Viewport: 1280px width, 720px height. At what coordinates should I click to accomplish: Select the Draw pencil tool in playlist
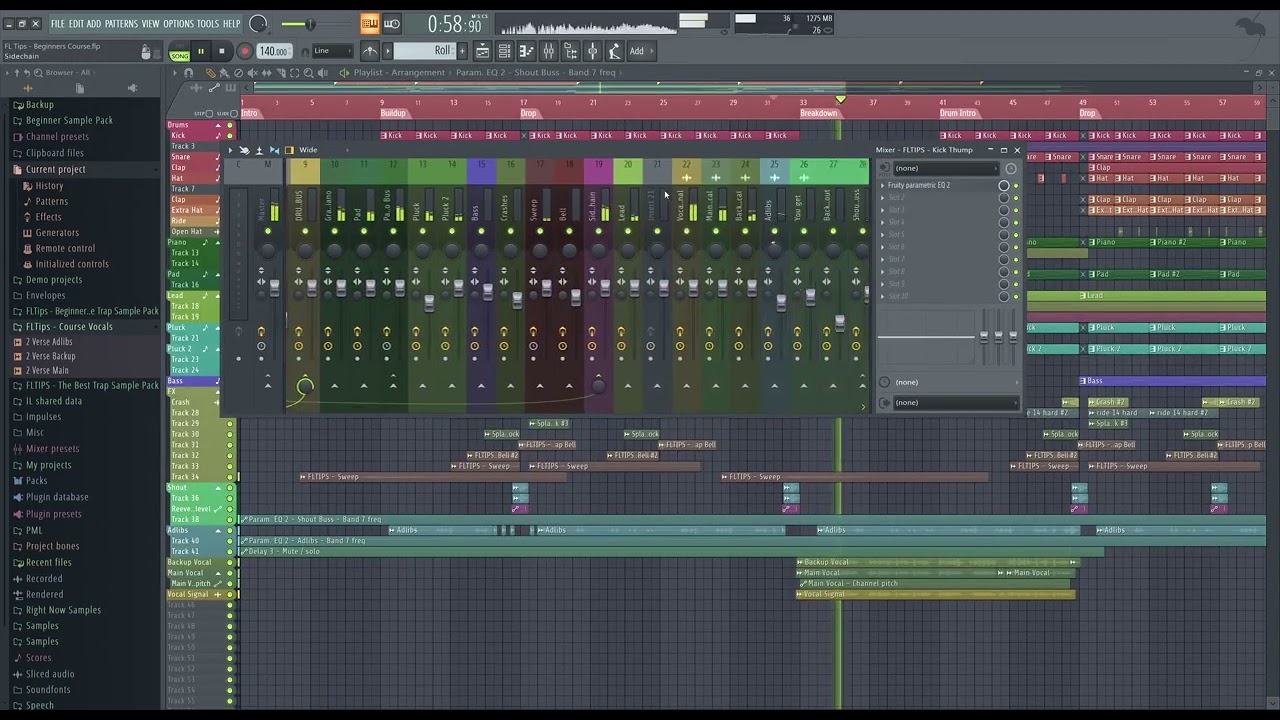tap(211, 73)
